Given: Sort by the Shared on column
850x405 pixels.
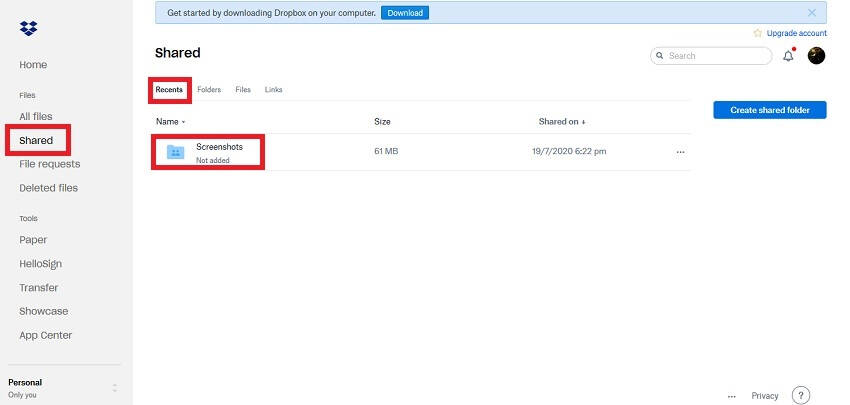Looking at the screenshot, I should pyautogui.click(x=562, y=121).
